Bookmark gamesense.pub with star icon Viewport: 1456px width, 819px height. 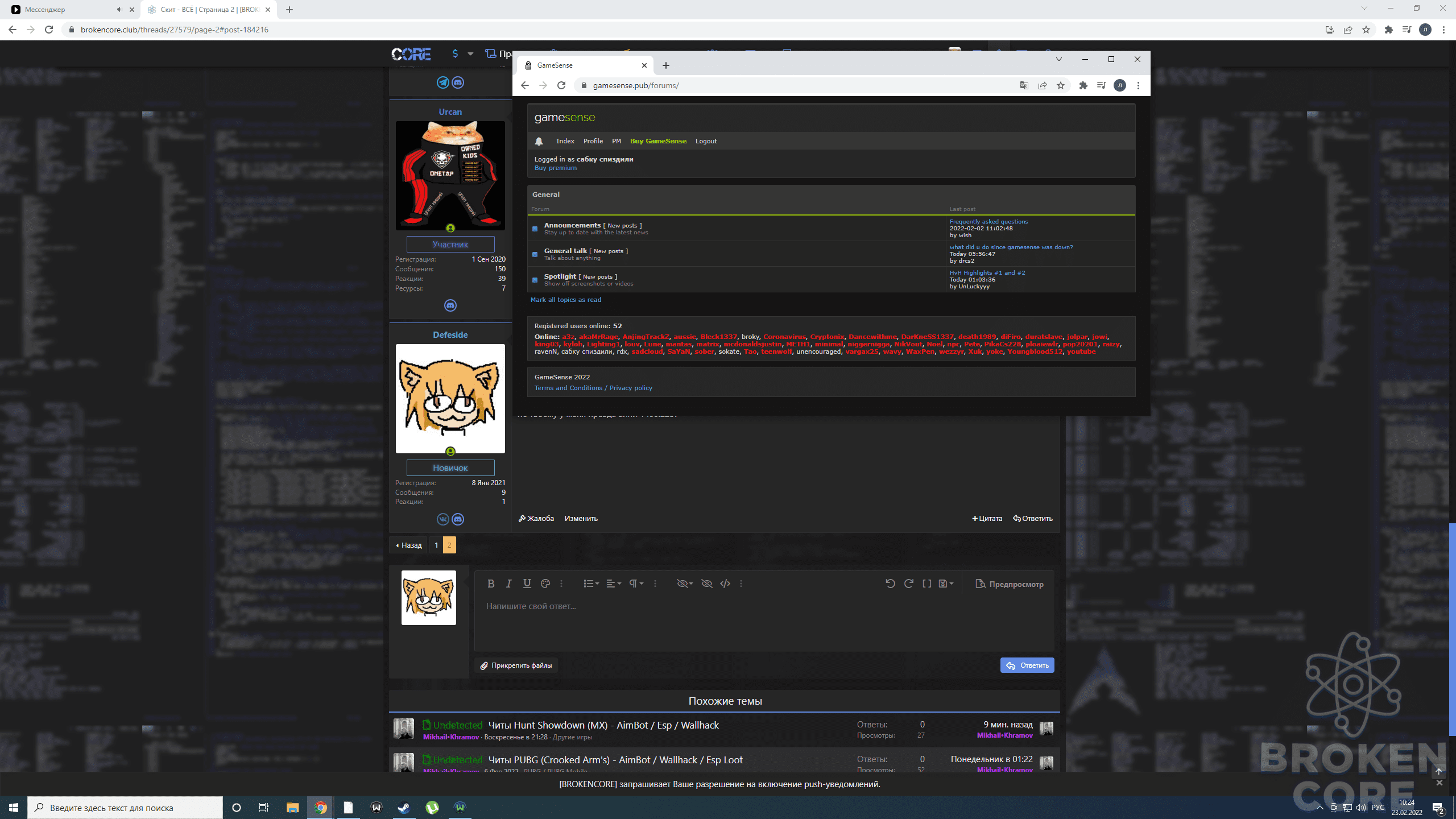(x=1061, y=85)
